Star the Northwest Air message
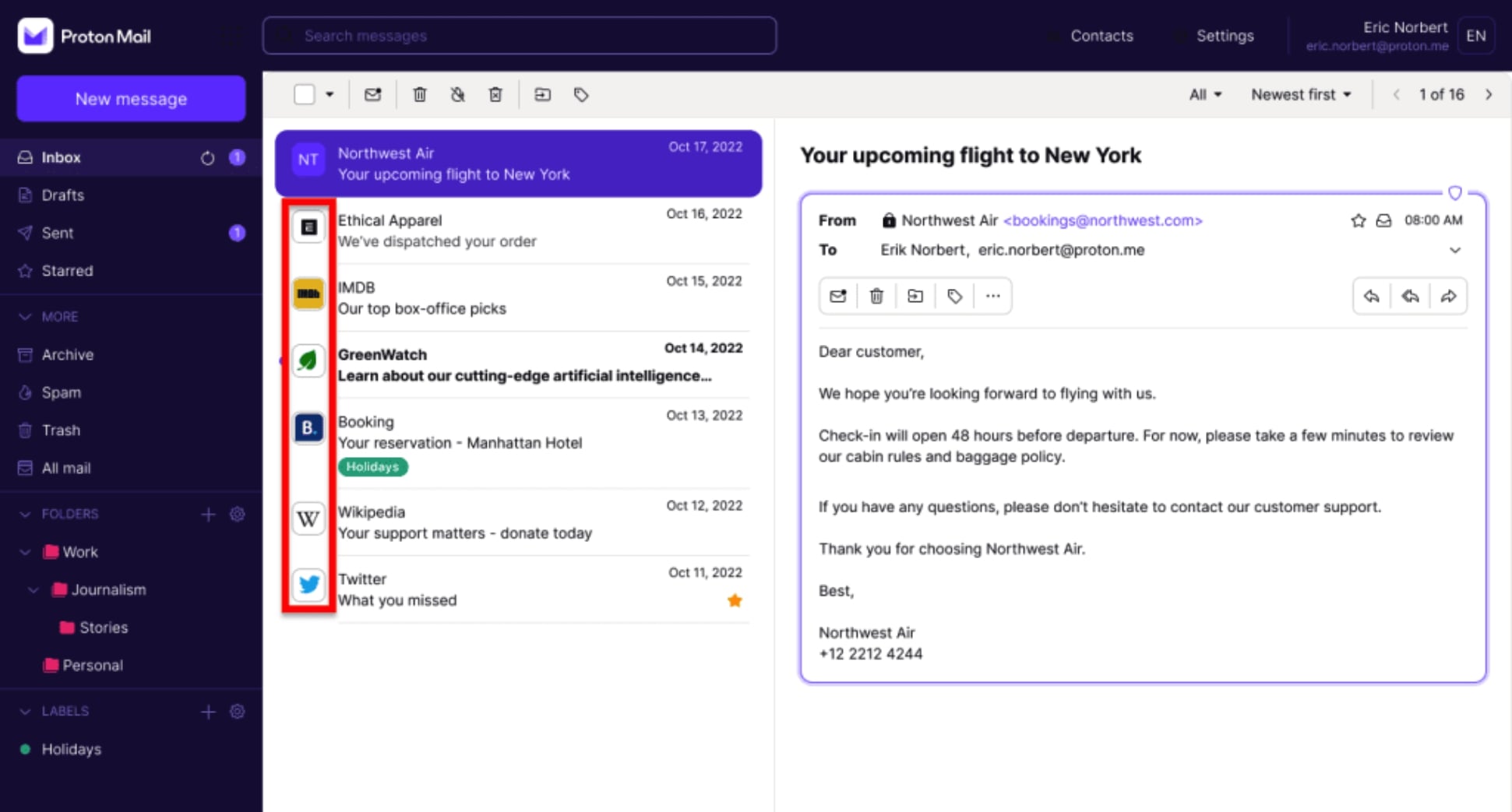The width and height of the screenshot is (1512, 812). click(1359, 220)
